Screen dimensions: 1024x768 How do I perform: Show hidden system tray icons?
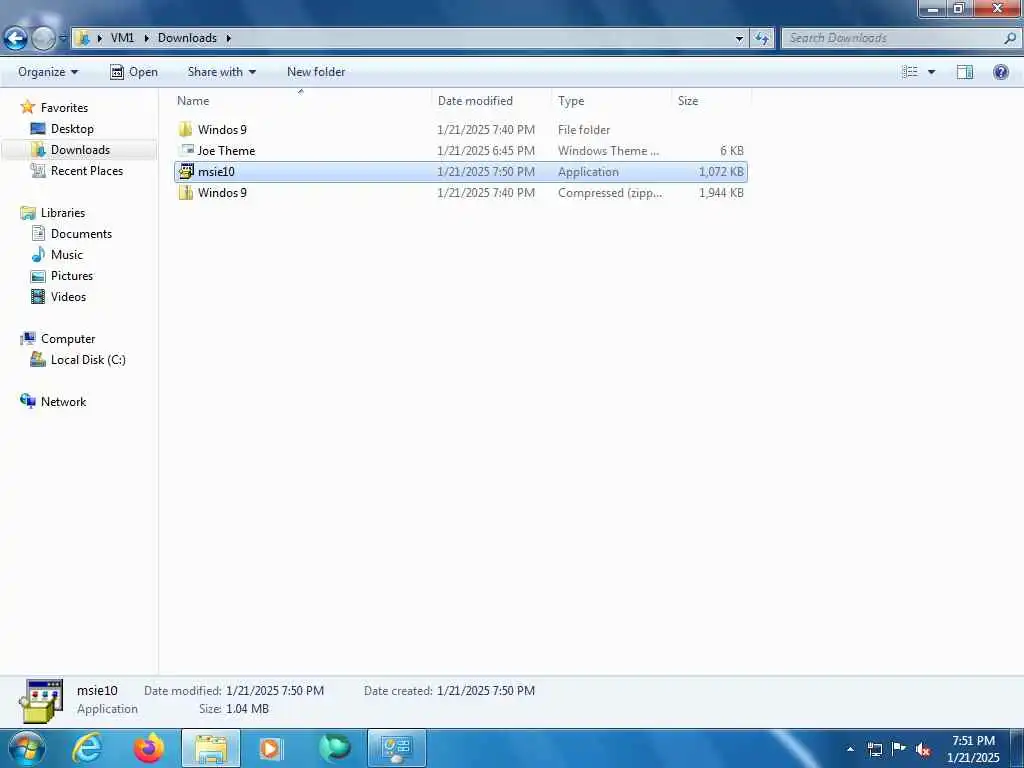click(850, 749)
